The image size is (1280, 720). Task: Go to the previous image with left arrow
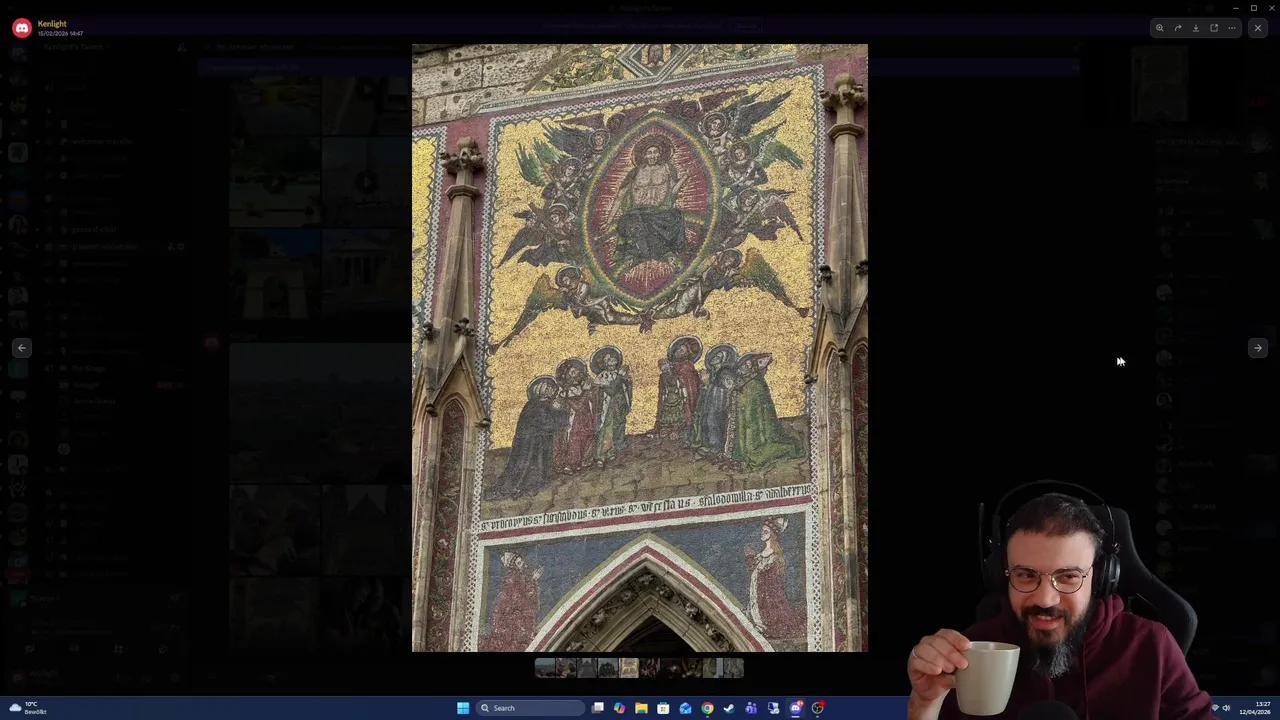pyautogui.click(x=22, y=348)
